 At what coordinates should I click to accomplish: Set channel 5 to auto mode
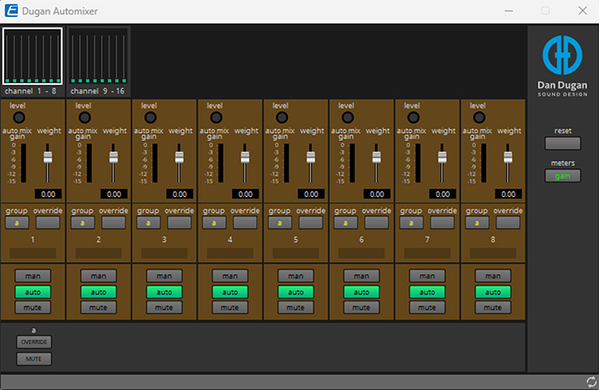tap(296, 292)
